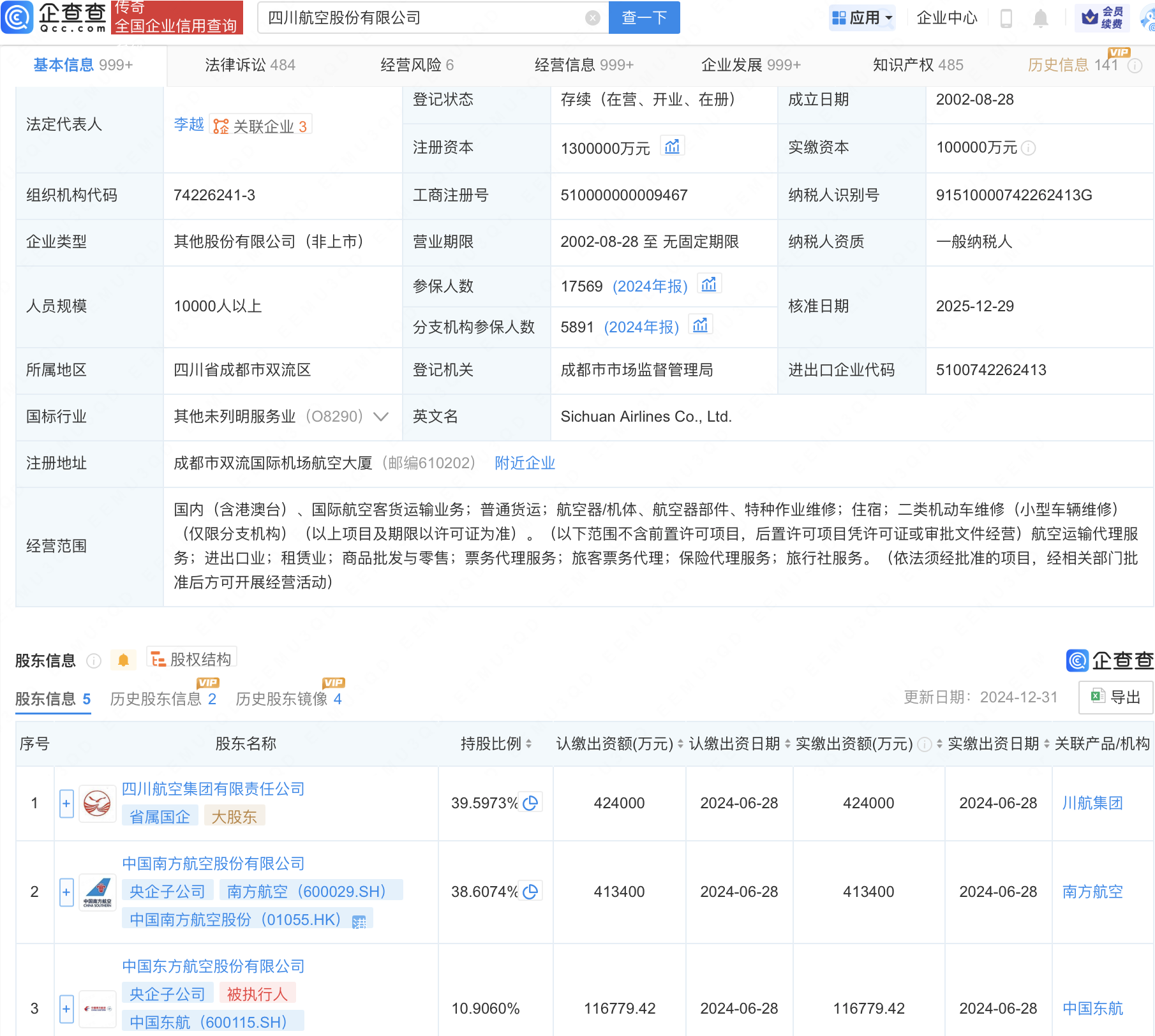
Task: Expand the Sichuan Airlines Group shareholder row
Action: point(66,803)
